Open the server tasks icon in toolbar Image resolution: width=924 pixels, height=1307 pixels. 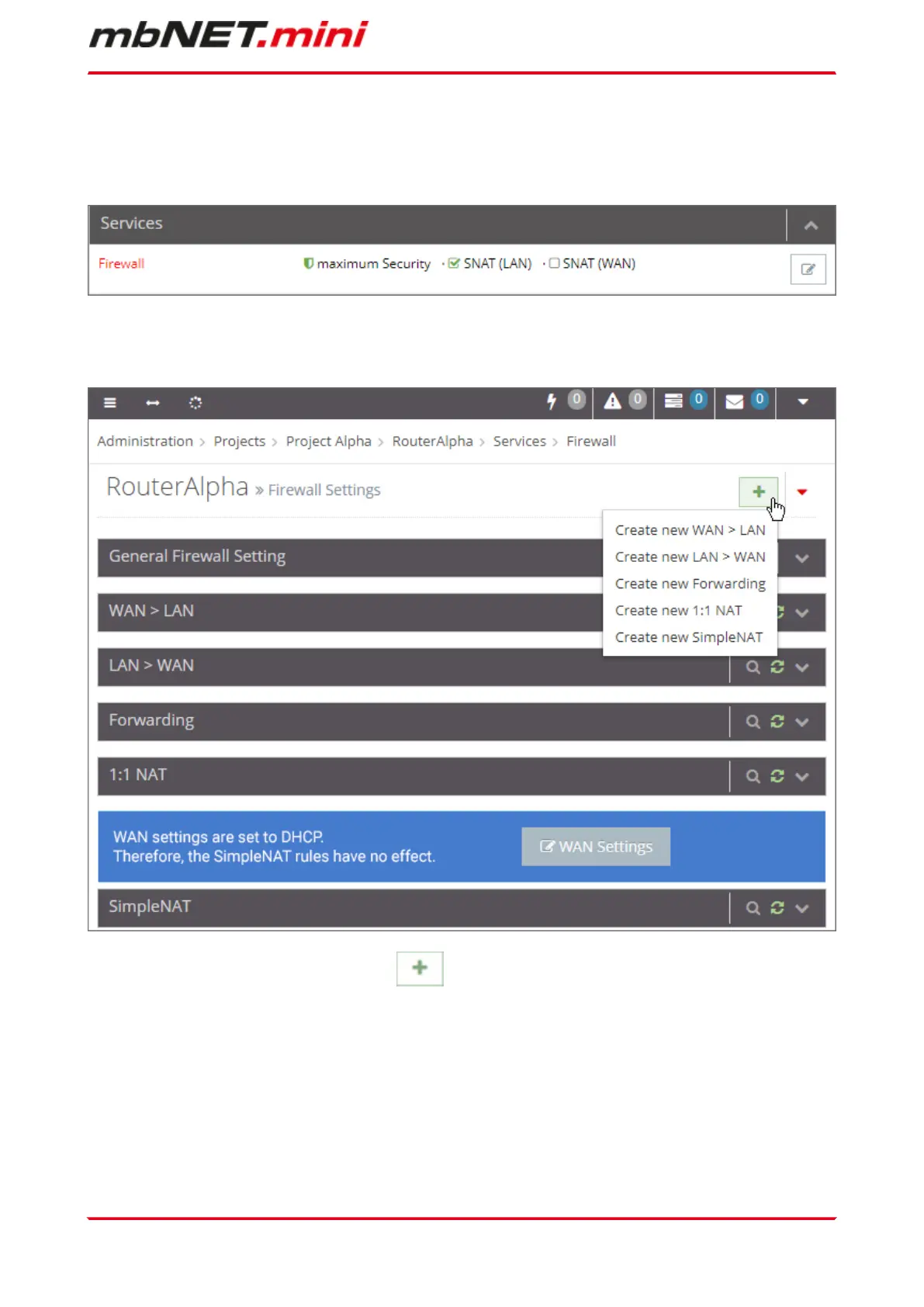click(x=673, y=401)
